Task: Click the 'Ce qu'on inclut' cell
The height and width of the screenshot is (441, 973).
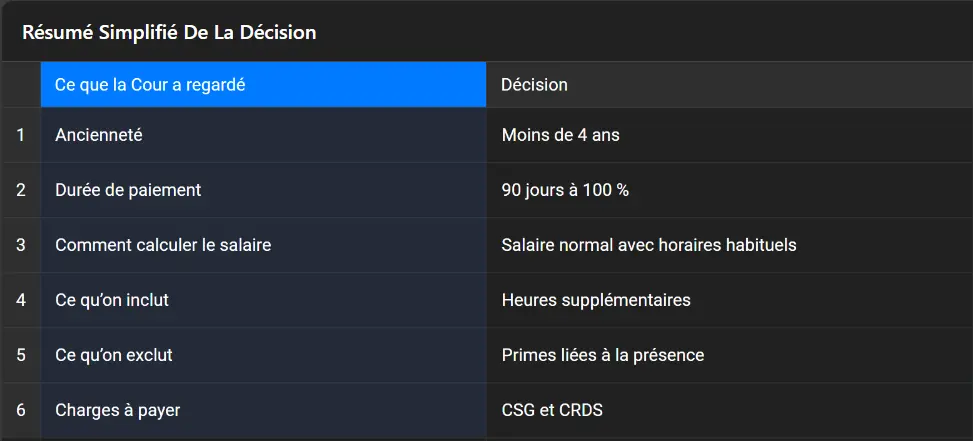Action: tap(263, 300)
